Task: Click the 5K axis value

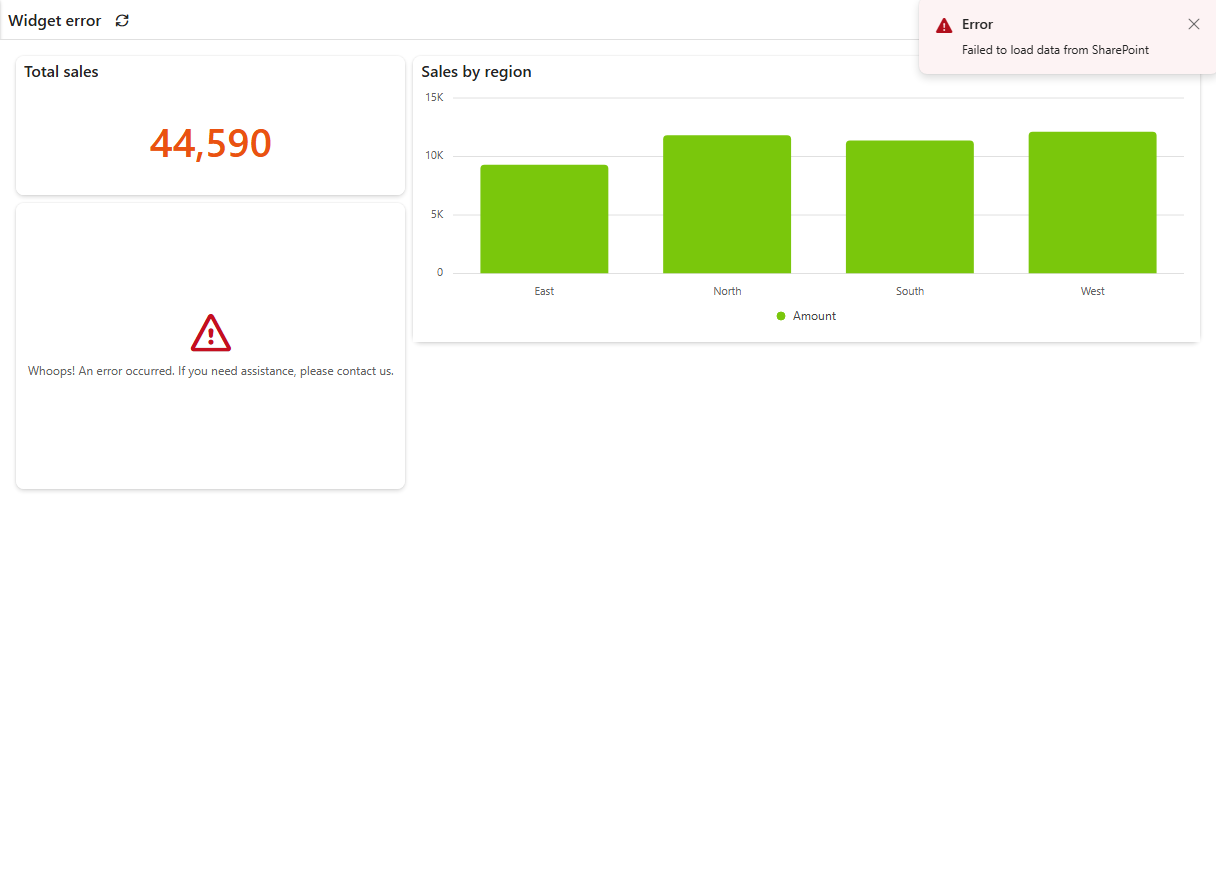Action: pos(437,214)
